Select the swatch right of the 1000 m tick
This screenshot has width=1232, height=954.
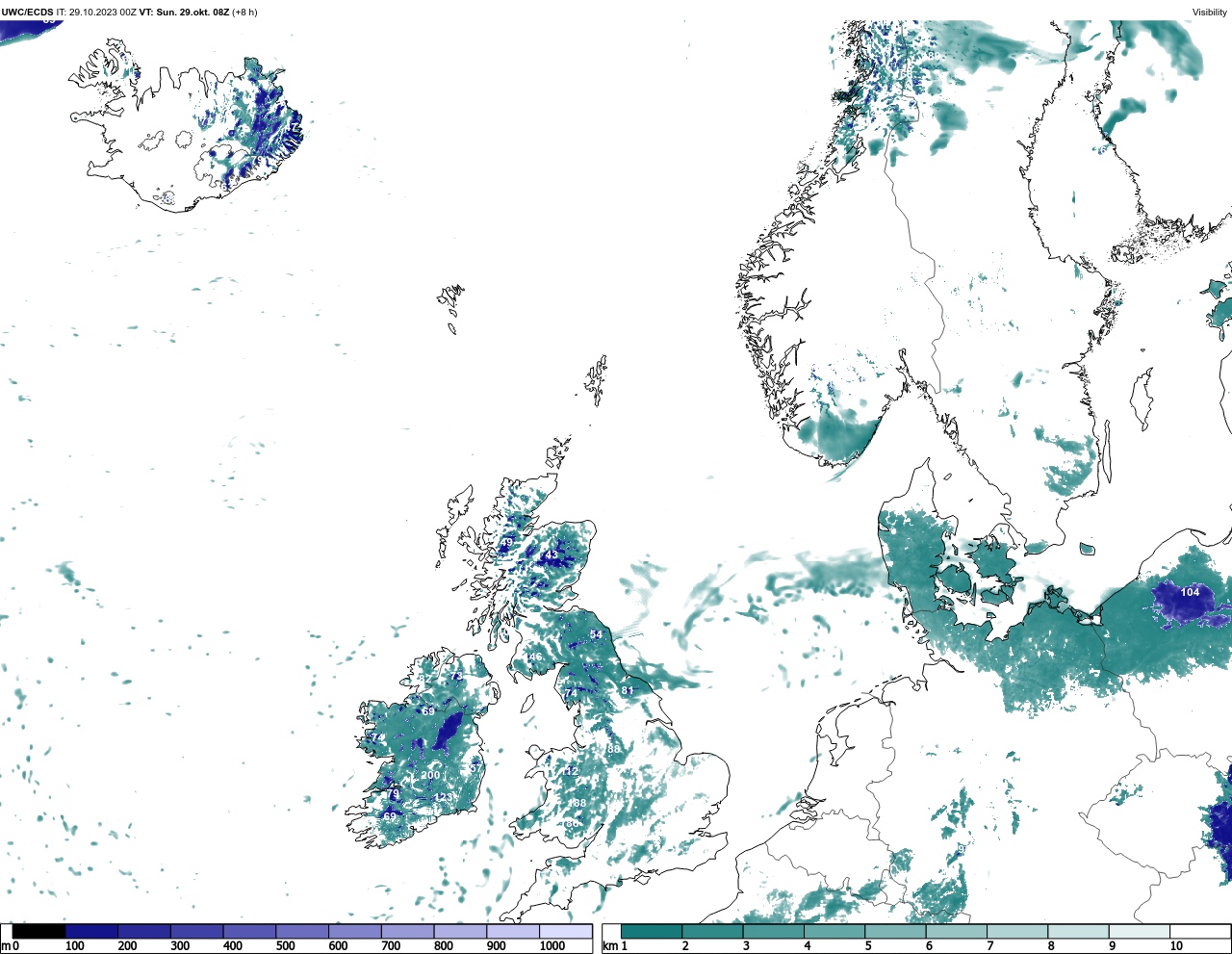tap(565, 932)
